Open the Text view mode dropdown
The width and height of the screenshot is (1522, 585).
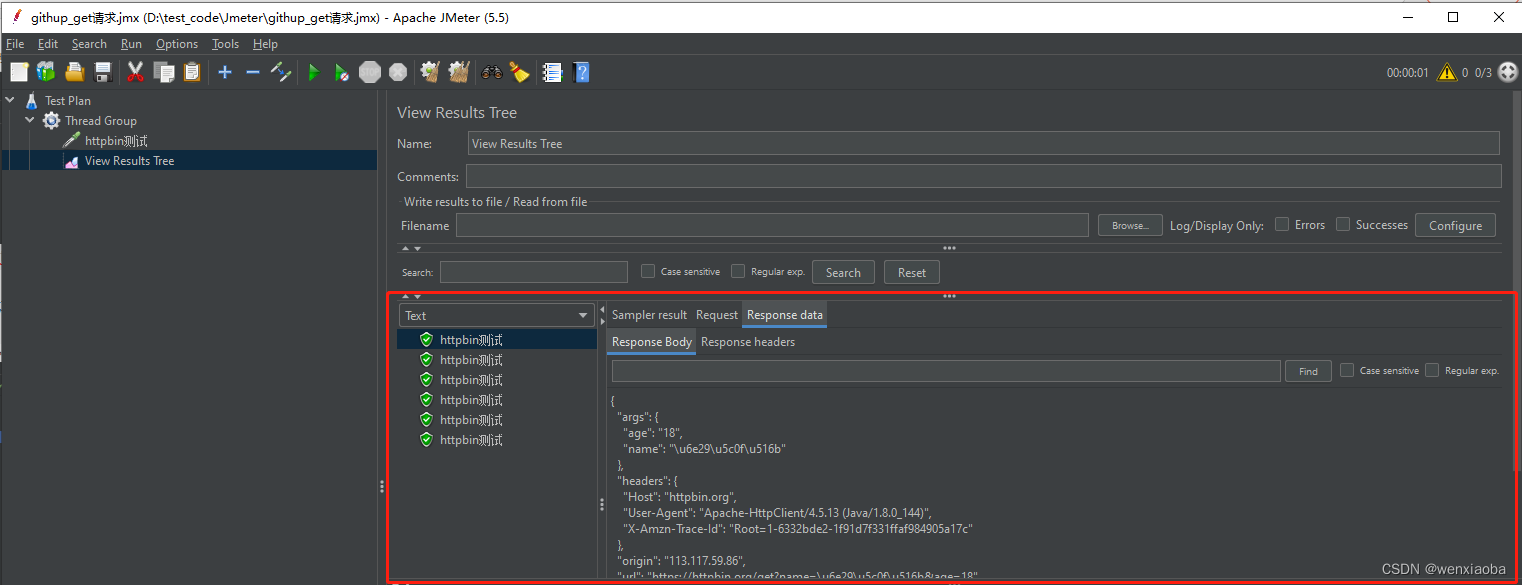pos(497,315)
